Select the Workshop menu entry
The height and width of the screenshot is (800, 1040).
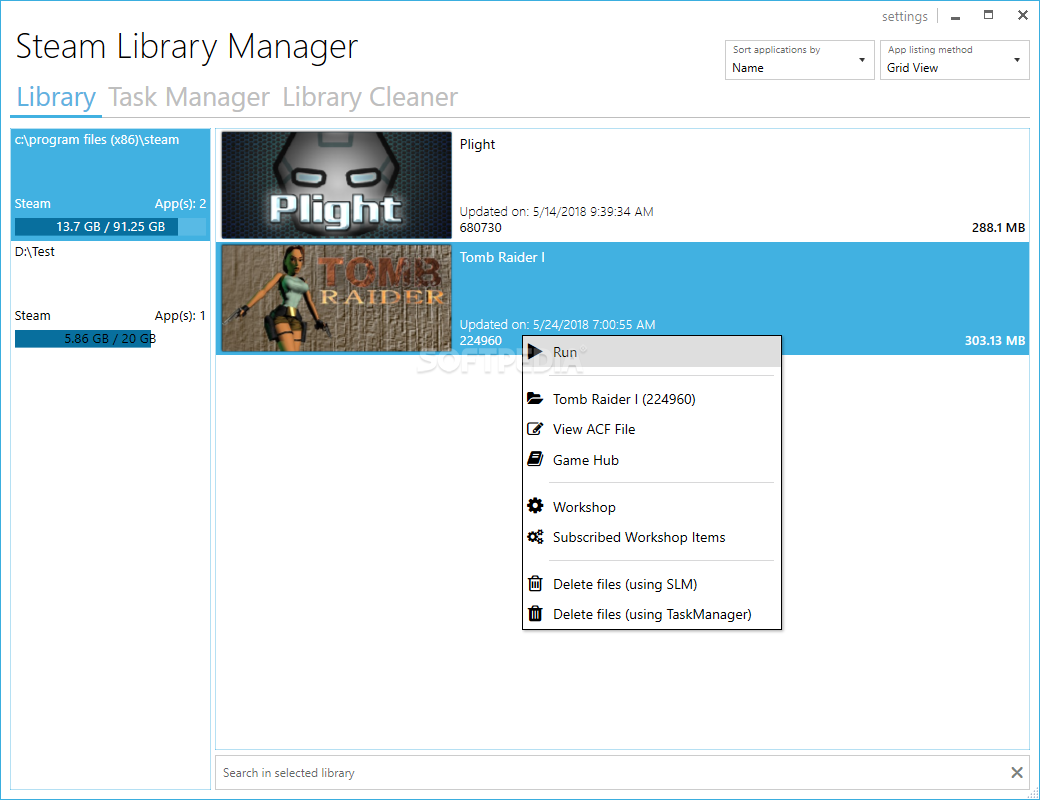[x=652, y=507]
